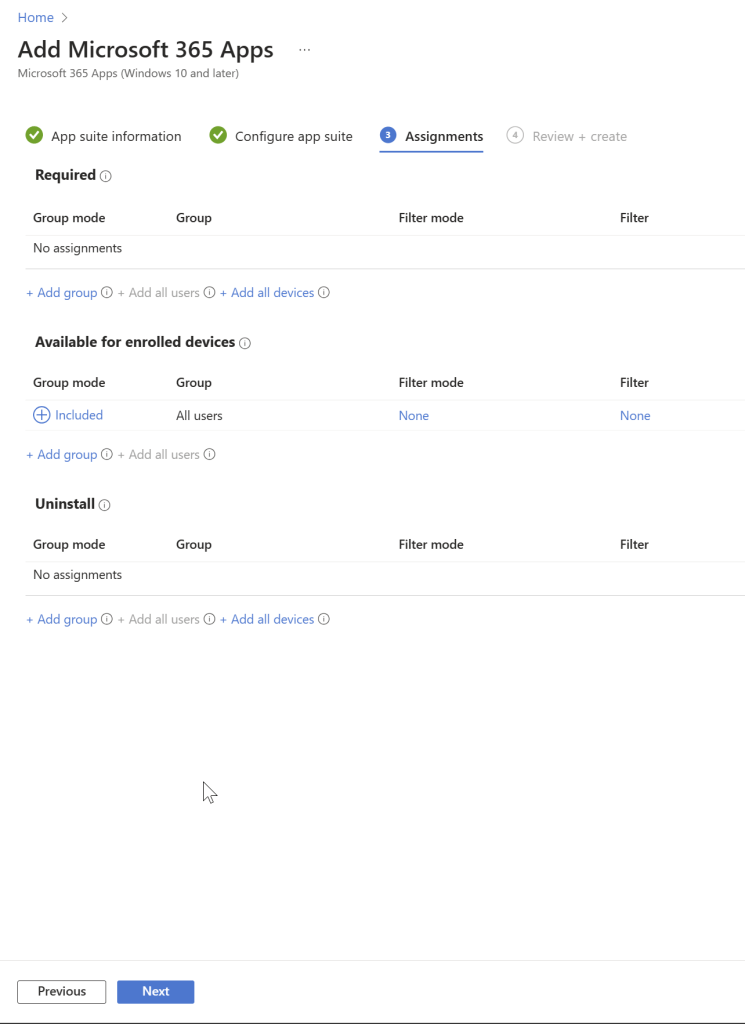Click info icon after Required Add all devices
Image resolution: width=745 pixels, height=1024 pixels.
click(x=324, y=293)
